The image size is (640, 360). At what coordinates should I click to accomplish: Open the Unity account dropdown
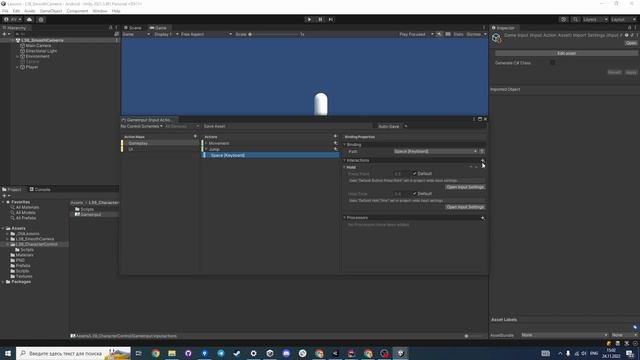(13, 19)
